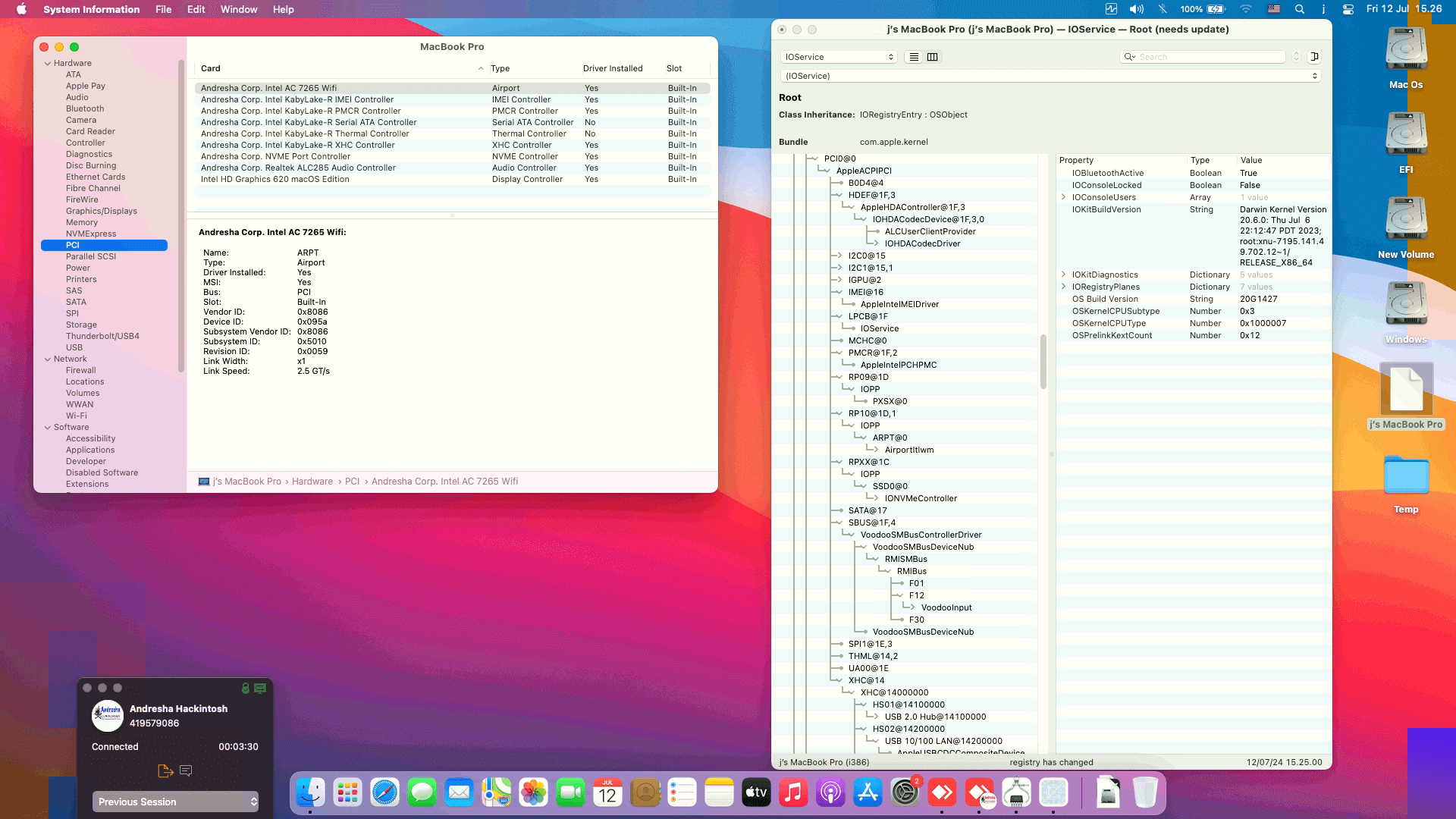Launch Safari from the Dock
Viewport: 1456px width, 819px height.
point(384,793)
